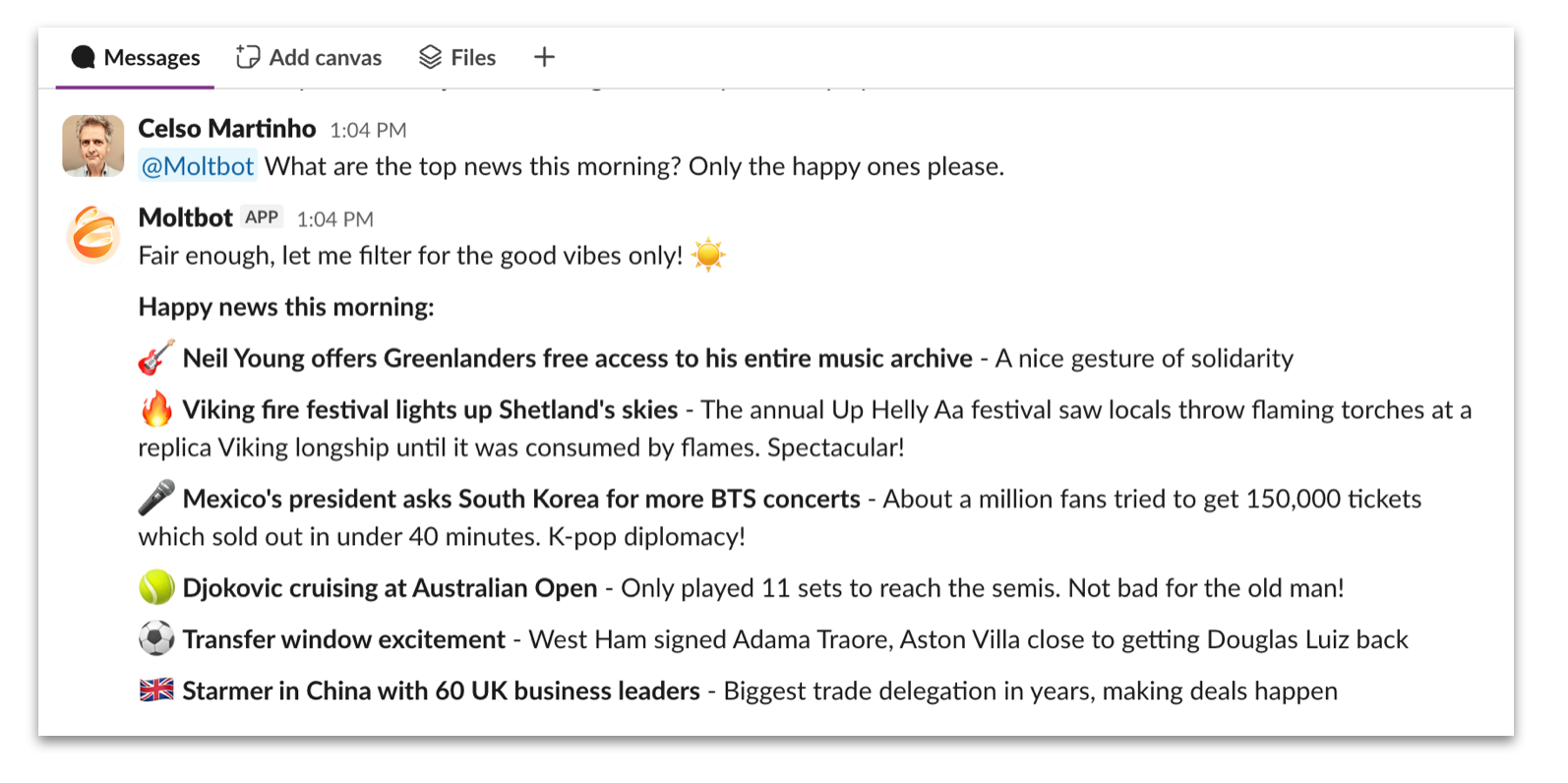
Task: Click the APP badge beside Moltbot
Action: [x=262, y=217]
